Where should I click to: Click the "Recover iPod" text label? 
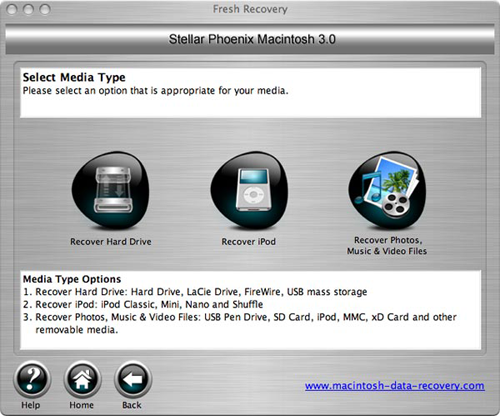click(x=249, y=242)
